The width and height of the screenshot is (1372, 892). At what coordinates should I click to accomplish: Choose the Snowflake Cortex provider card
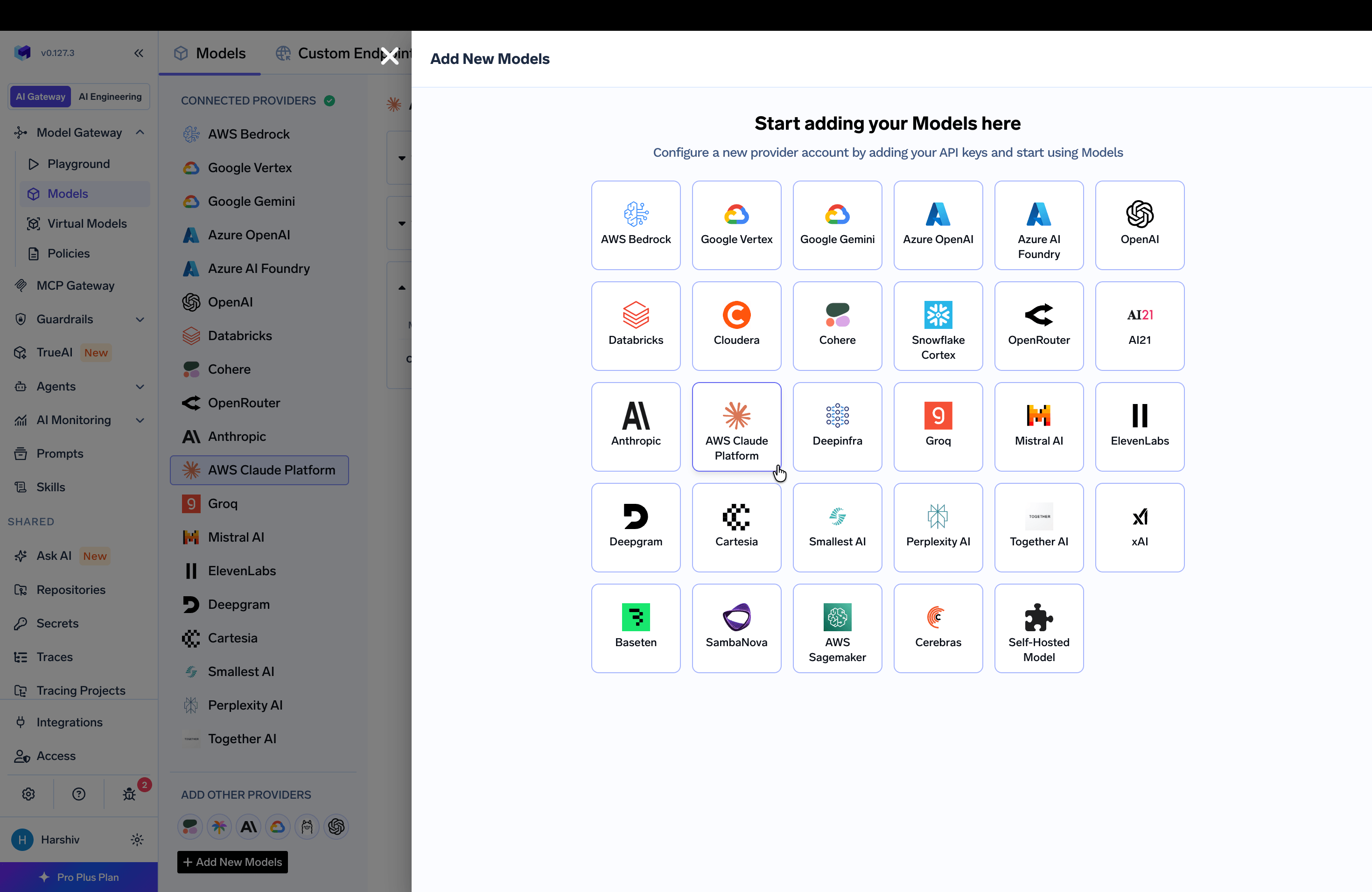(x=938, y=326)
